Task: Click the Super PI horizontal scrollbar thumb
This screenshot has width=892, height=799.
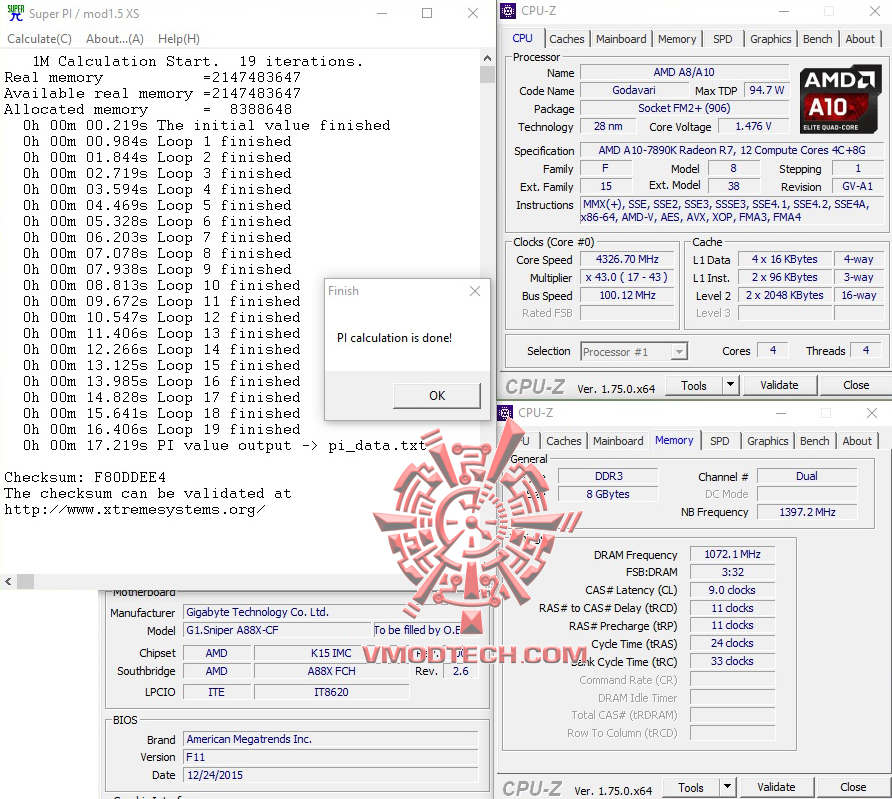Action: click(26, 581)
